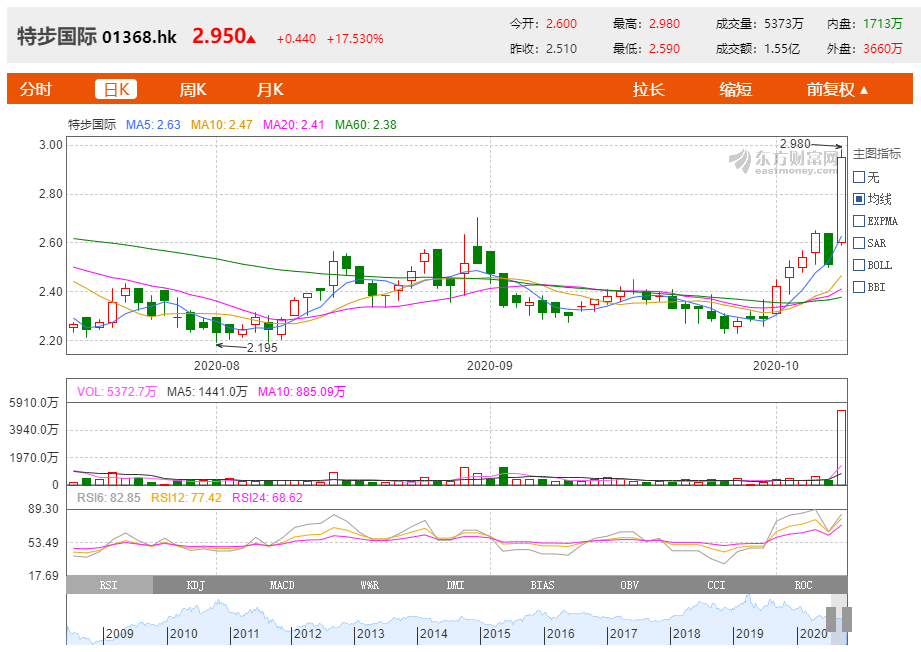Click the RSI24: 68.62 label
The width and height of the screenshot is (921, 652).
coord(267,498)
